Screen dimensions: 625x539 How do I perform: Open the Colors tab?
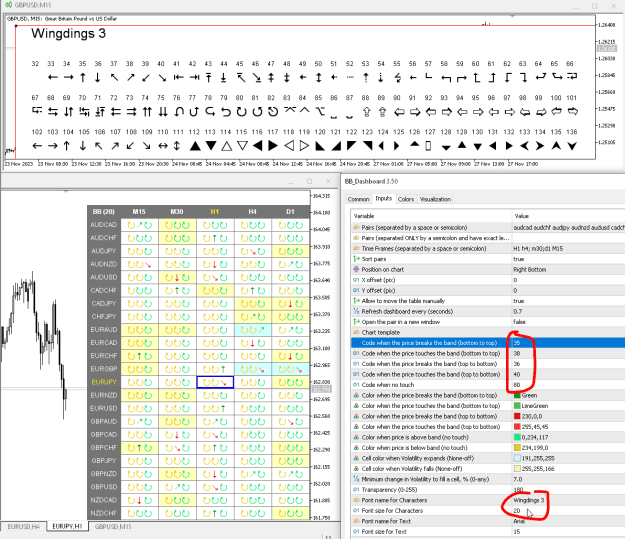click(x=406, y=199)
